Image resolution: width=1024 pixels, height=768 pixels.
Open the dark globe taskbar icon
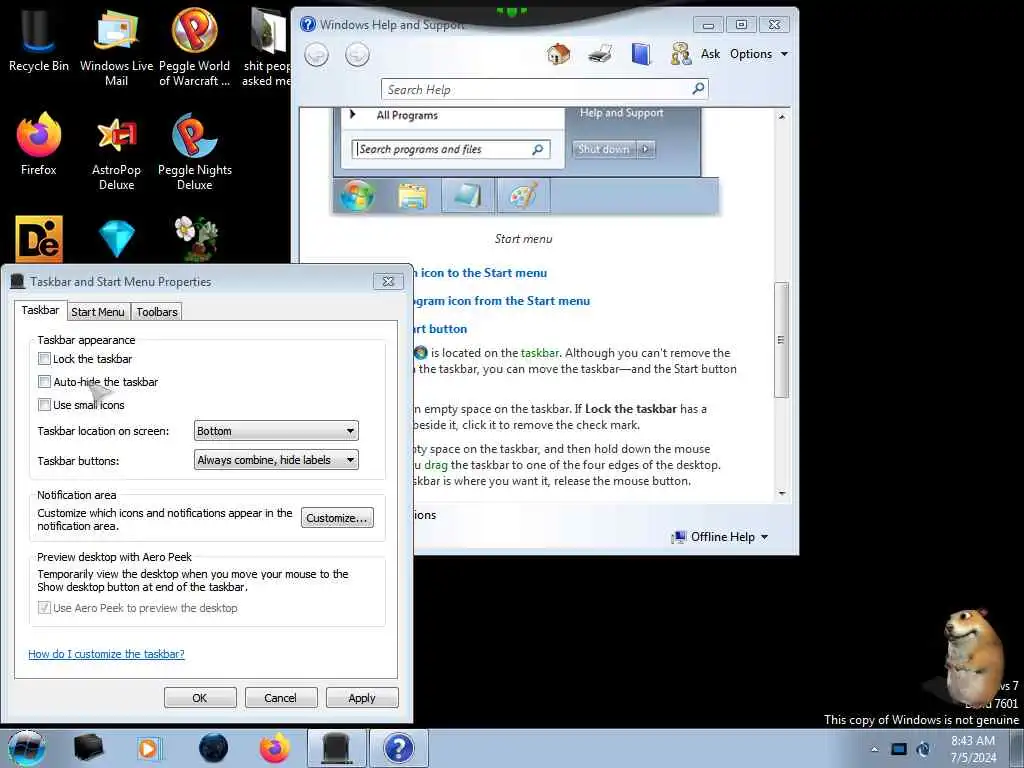click(214, 748)
